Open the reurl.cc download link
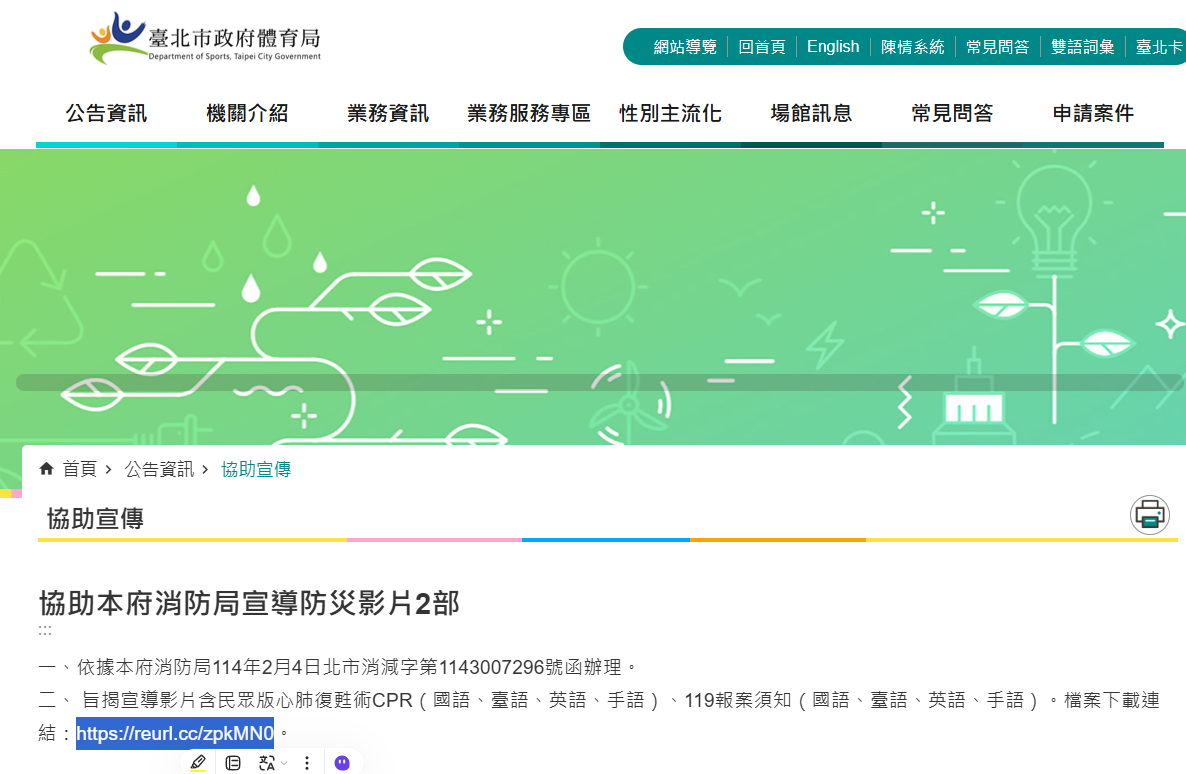The width and height of the screenshot is (1186, 774). pos(175,734)
